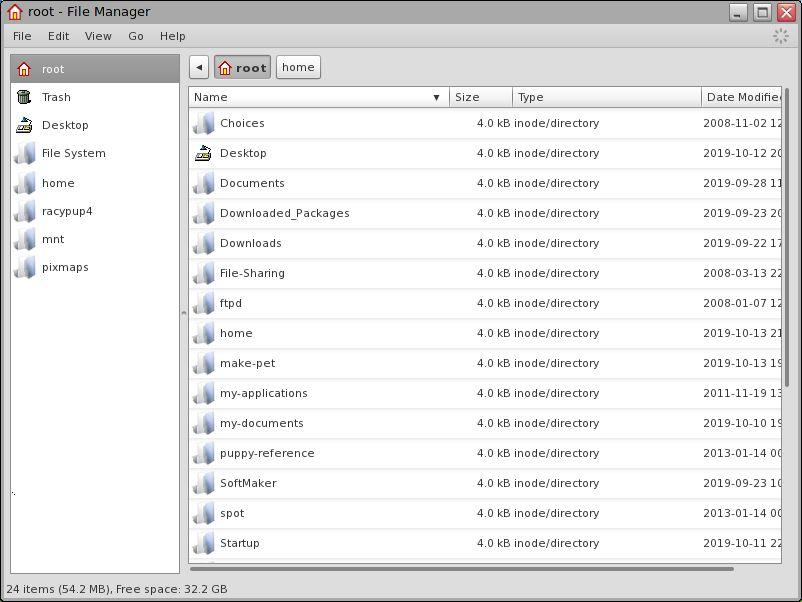Sort by the Type column header

point(607,97)
